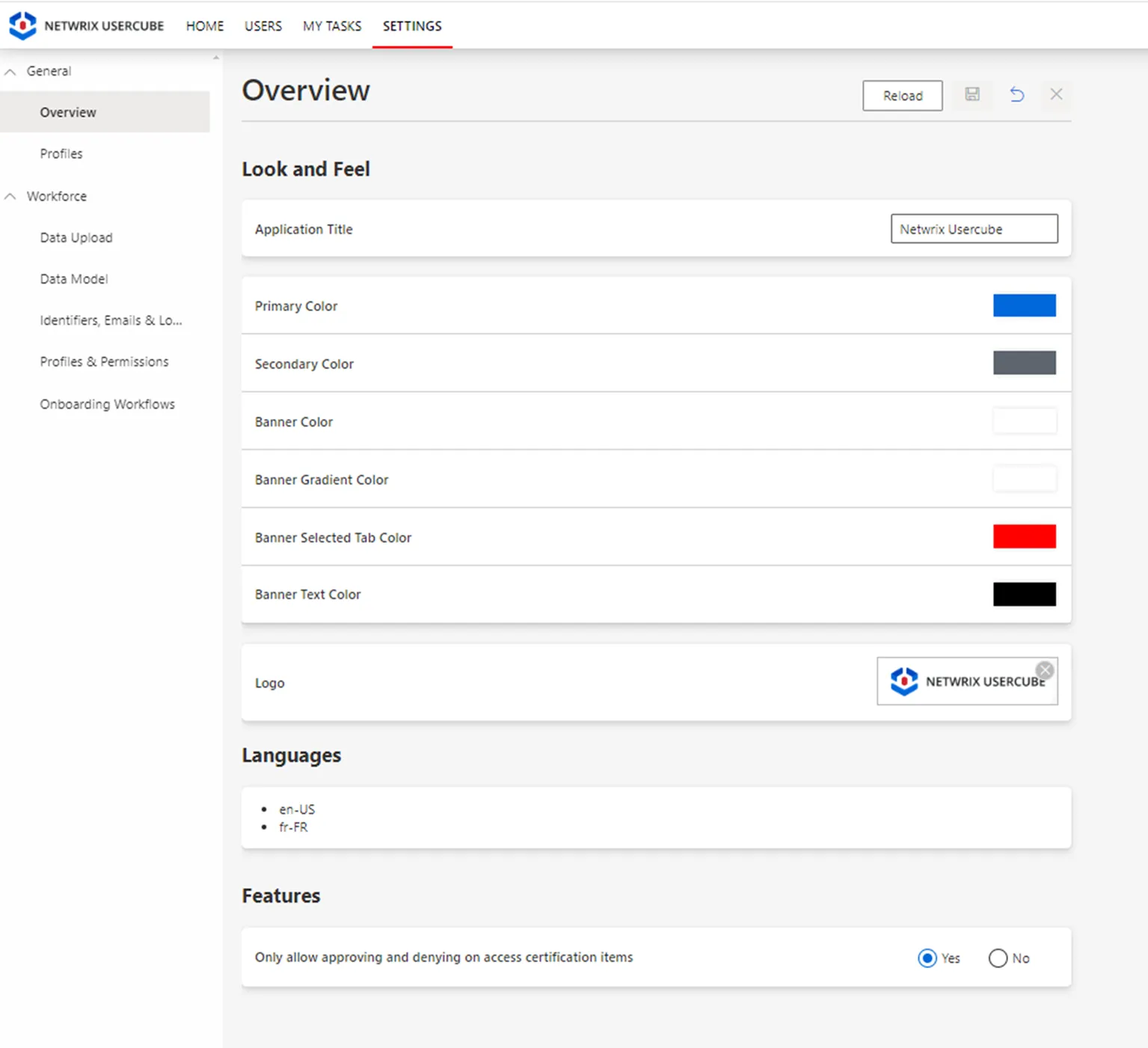Collapse the General section chevron

10,72
